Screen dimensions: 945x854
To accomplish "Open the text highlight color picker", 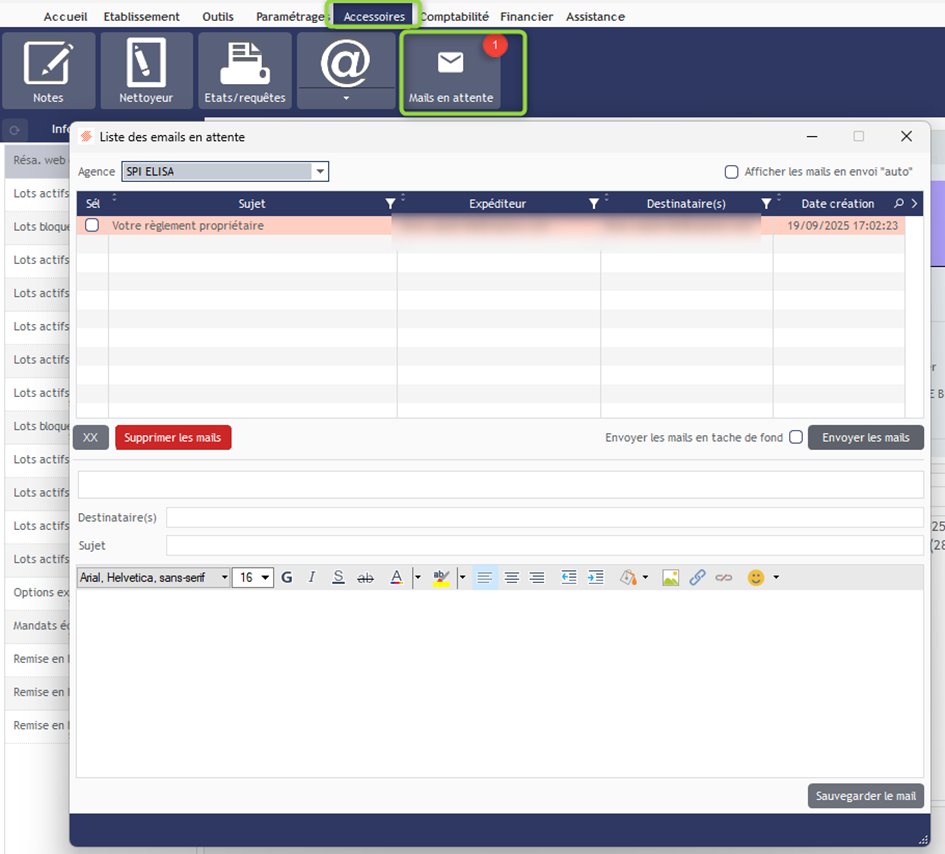I will (x=462, y=578).
